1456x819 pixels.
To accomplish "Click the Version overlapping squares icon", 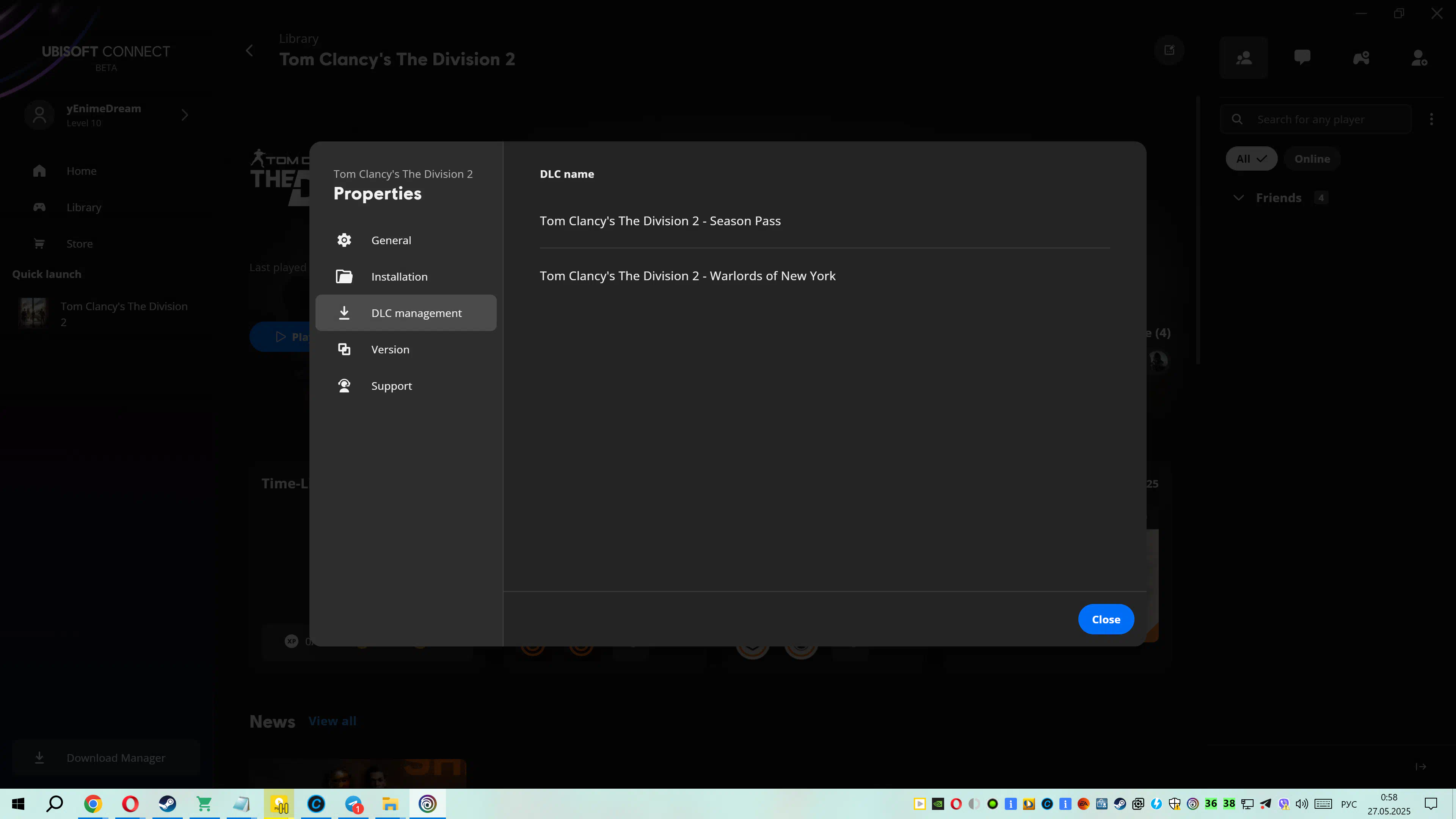I will [344, 349].
